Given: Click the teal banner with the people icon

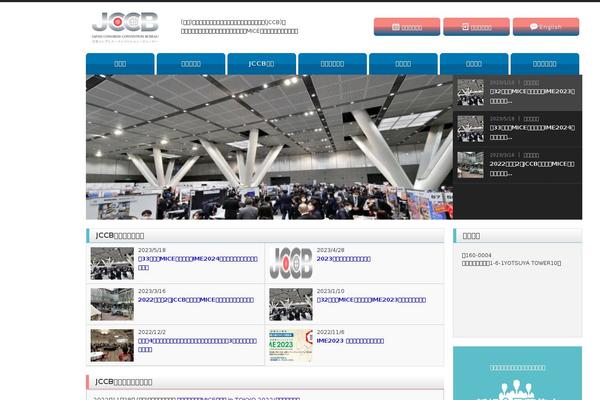Looking at the screenshot, I should (517, 373).
